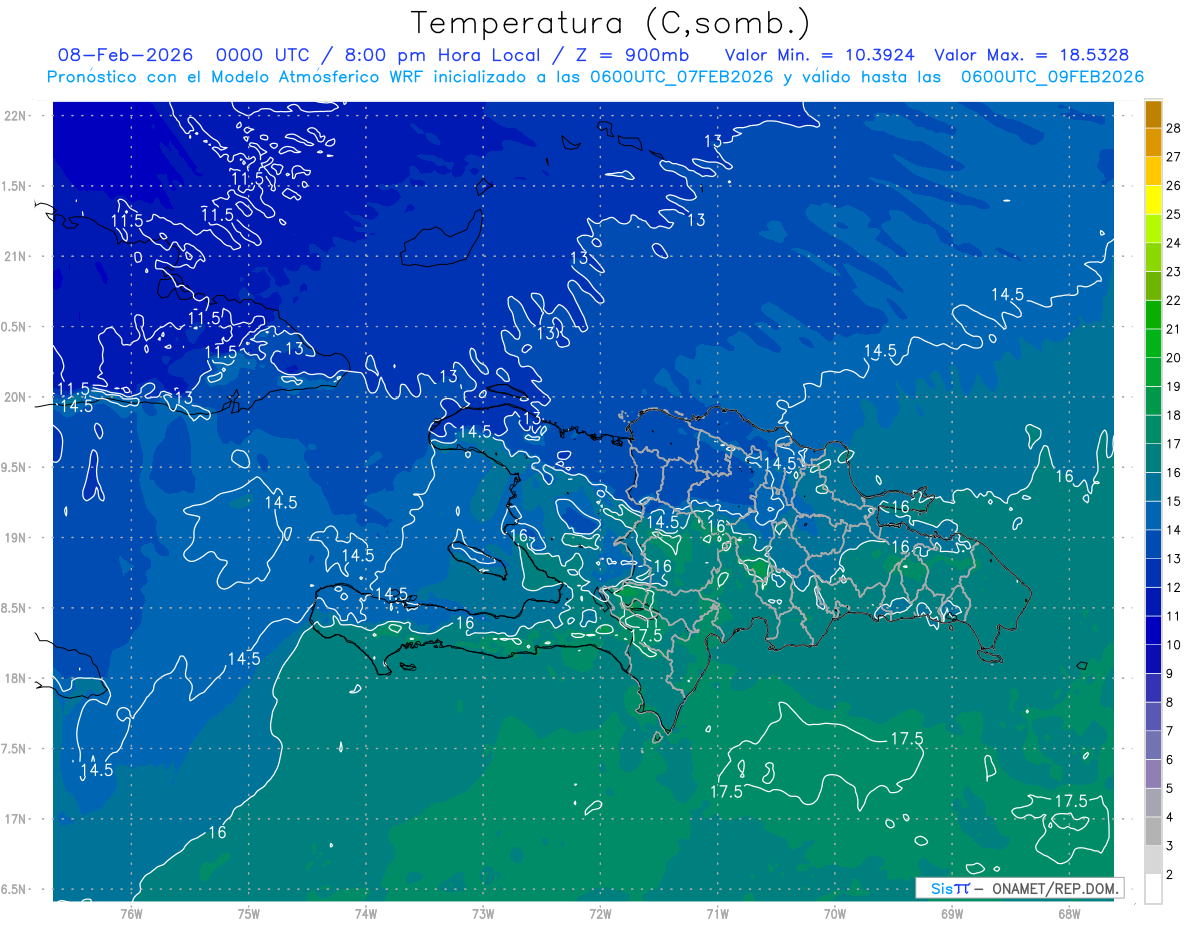Click the teal swatch between 16 and 17

[x=1153, y=458]
